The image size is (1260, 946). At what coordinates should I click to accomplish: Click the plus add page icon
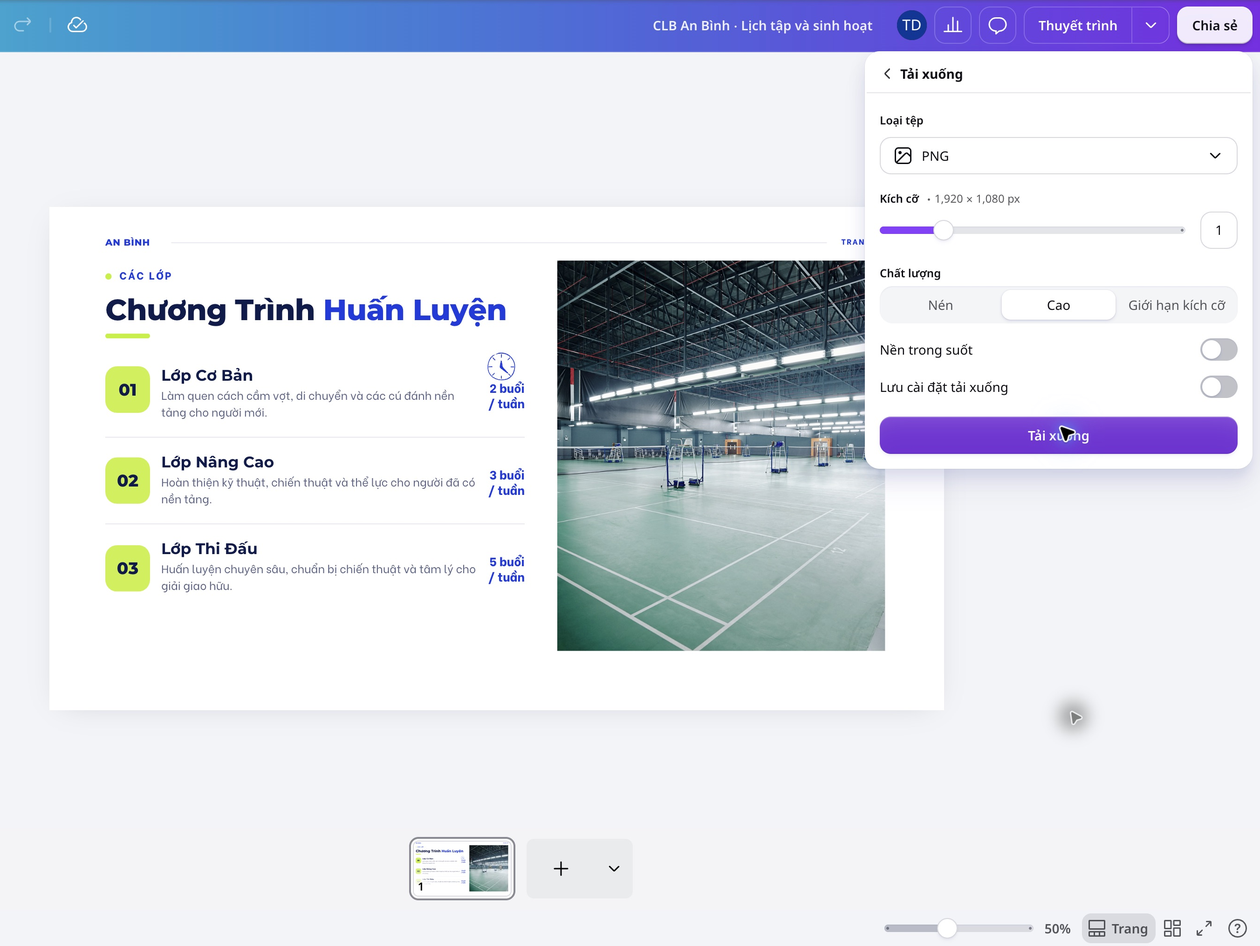pos(561,869)
